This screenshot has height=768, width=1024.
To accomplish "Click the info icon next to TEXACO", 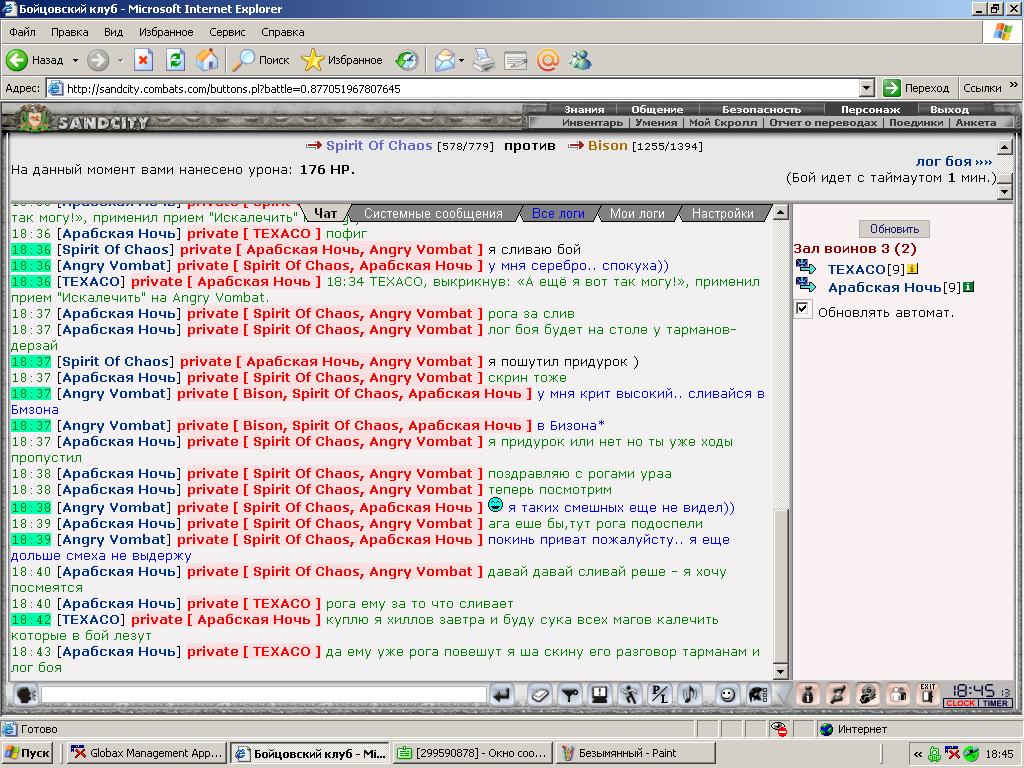I will (912, 268).
